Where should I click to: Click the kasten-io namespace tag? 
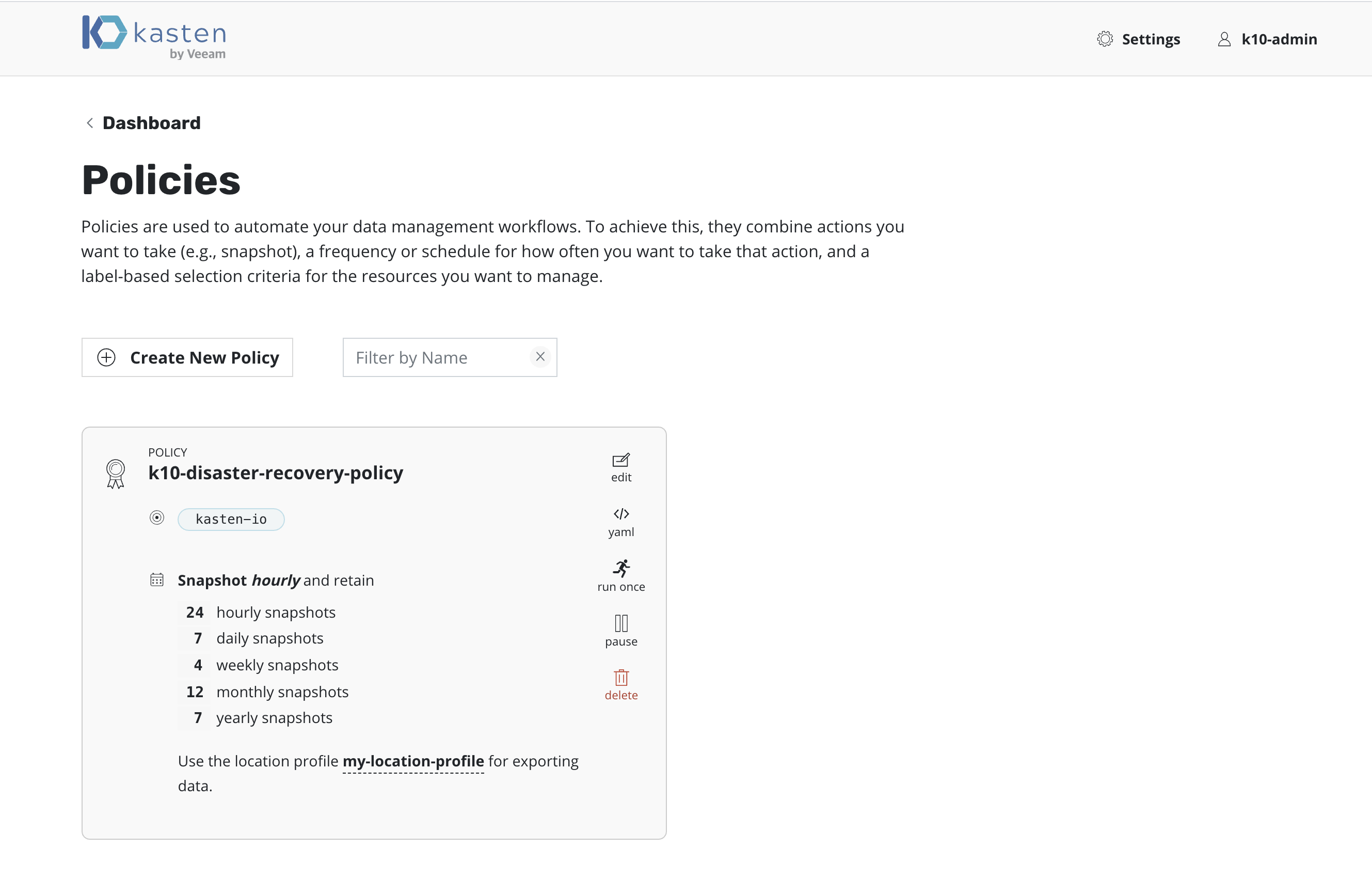pos(231,519)
